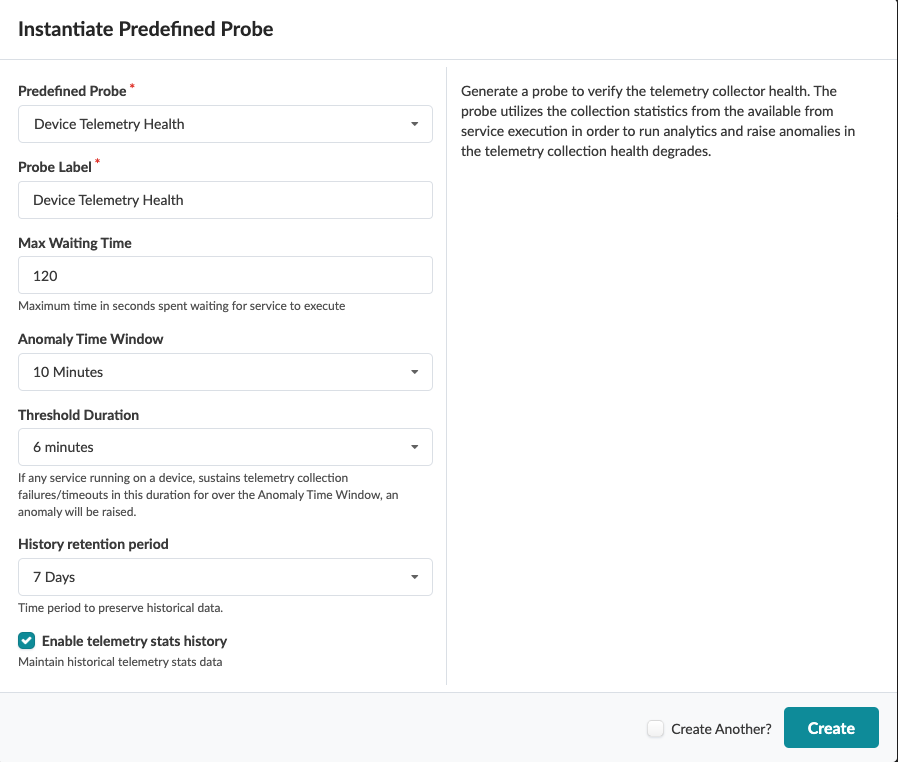This screenshot has height=762, width=898.
Task: Click into the Max Waiting Time field
Action: click(x=225, y=275)
